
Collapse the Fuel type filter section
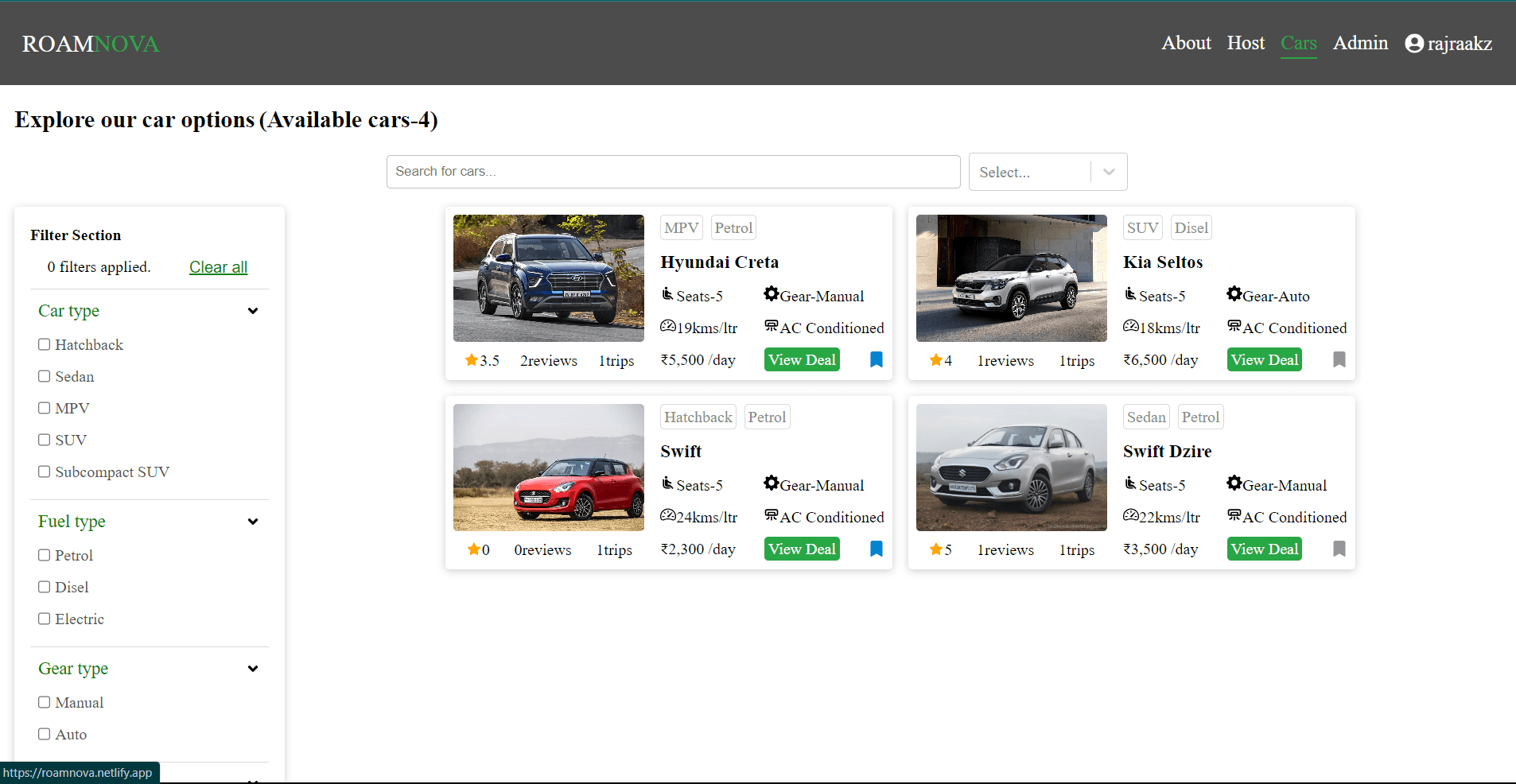point(253,522)
